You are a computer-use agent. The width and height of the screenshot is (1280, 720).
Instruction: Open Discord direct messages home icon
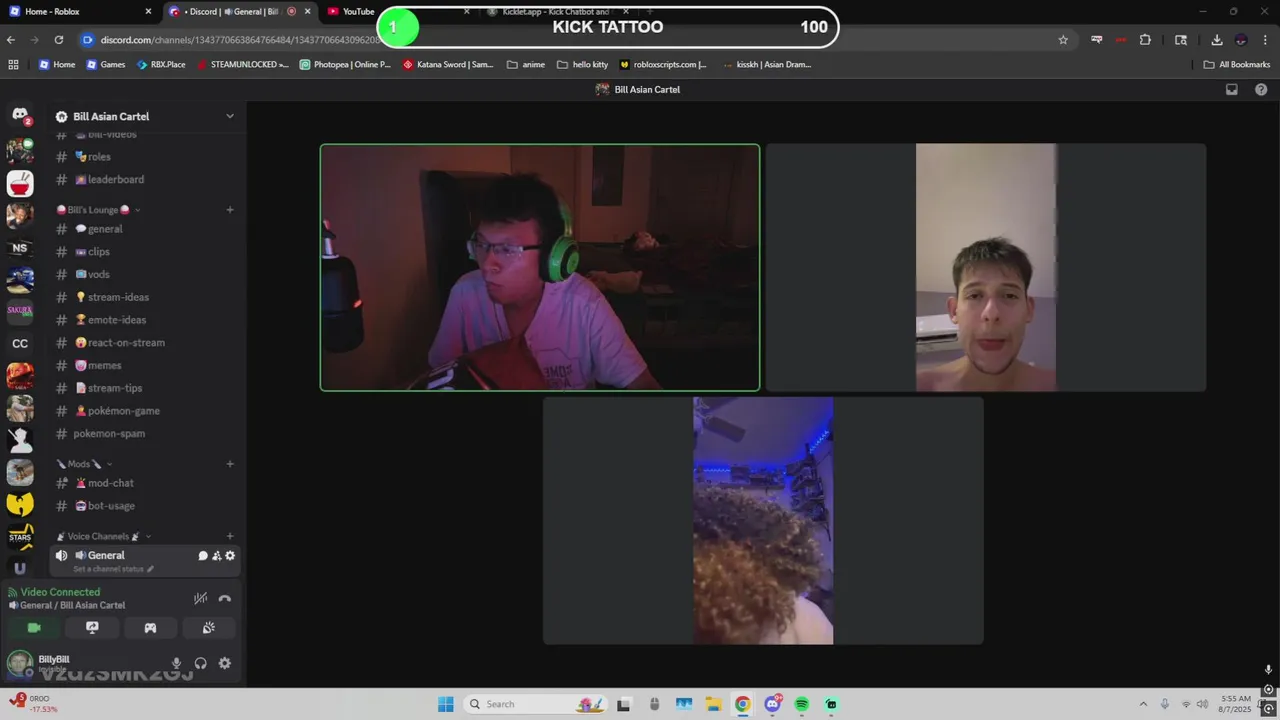coord(20,115)
